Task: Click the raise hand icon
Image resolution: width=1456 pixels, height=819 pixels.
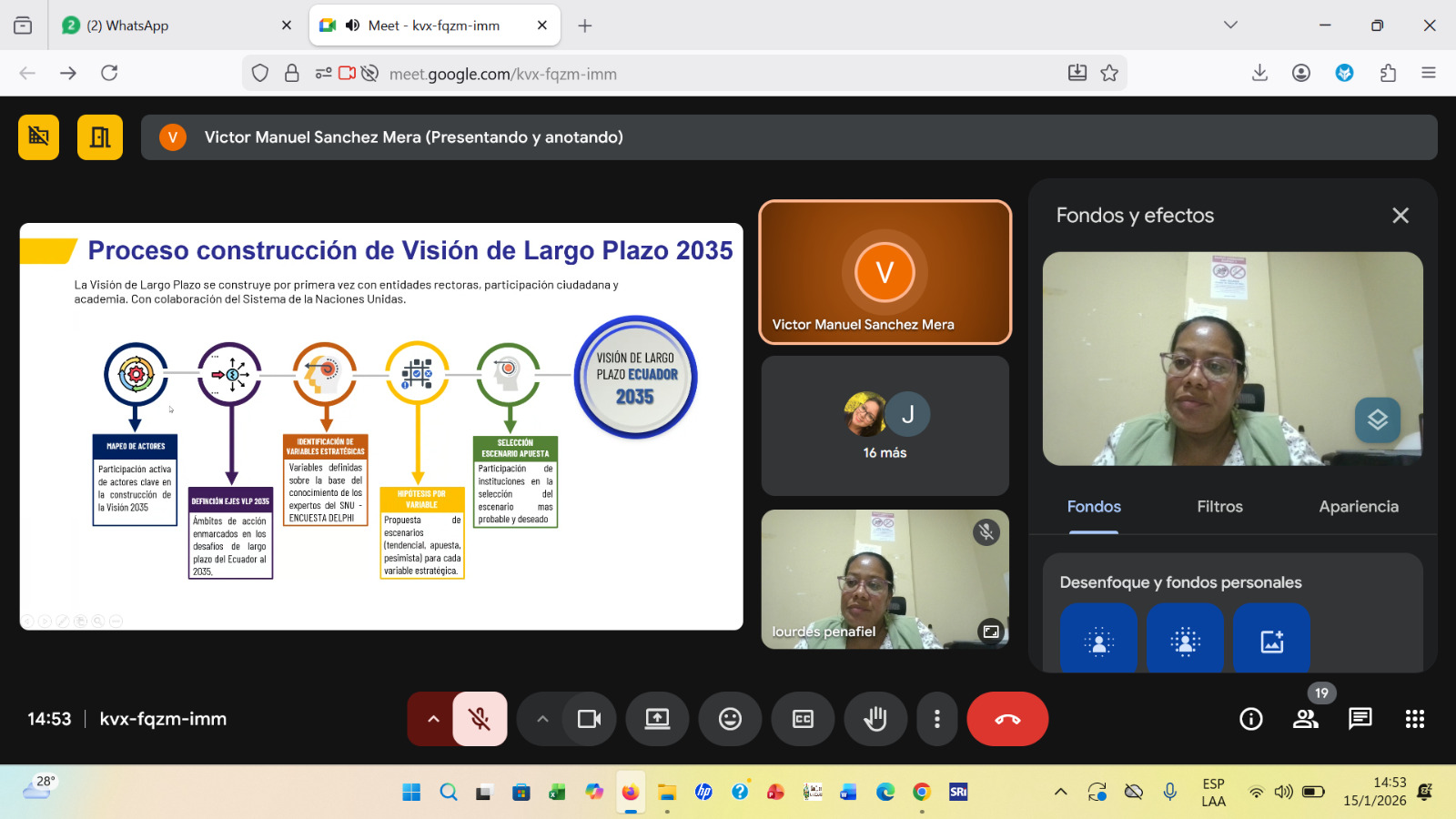Action: (875, 719)
